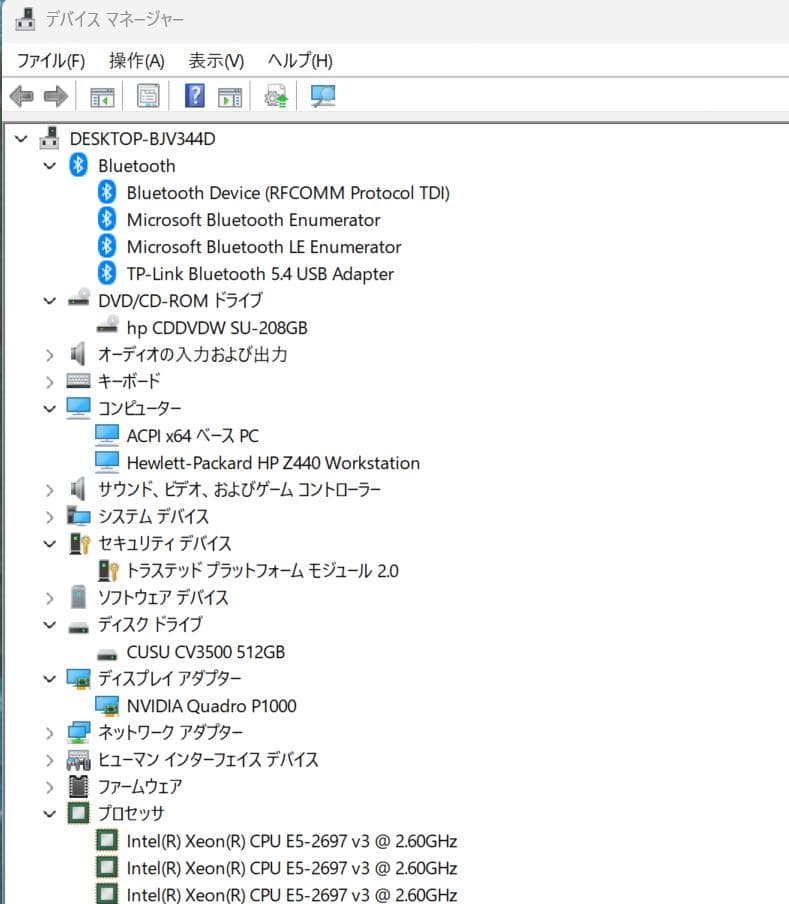
Task: Expand the ファームウェア category
Action: (x=50, y=787)
